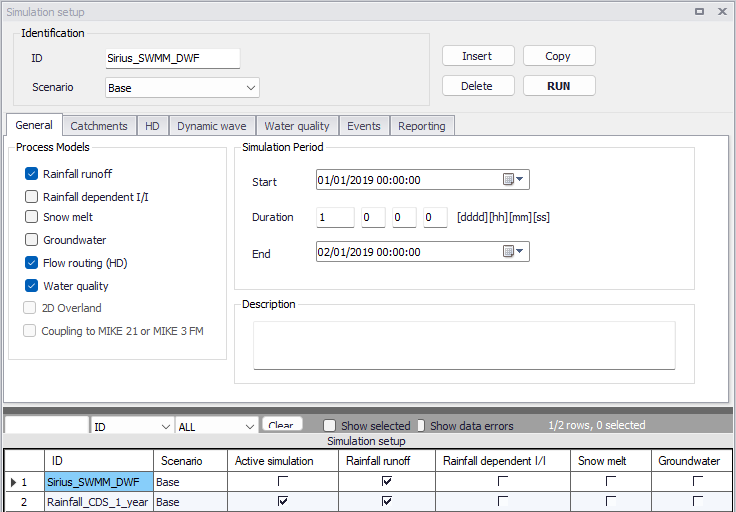Click the row 1 header selector
Screen dimensions: 736x512
point(24,481)
